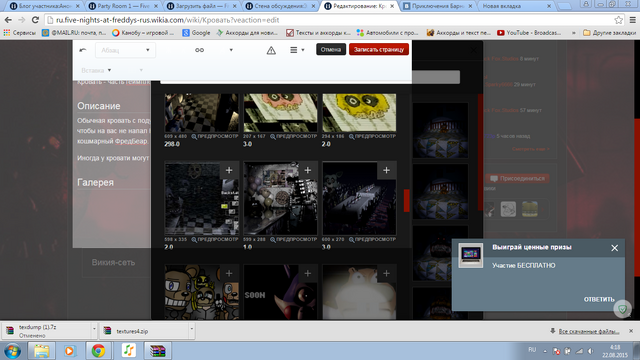Expand the Абзац paragraph format dropdown

(x=125, y=50)
